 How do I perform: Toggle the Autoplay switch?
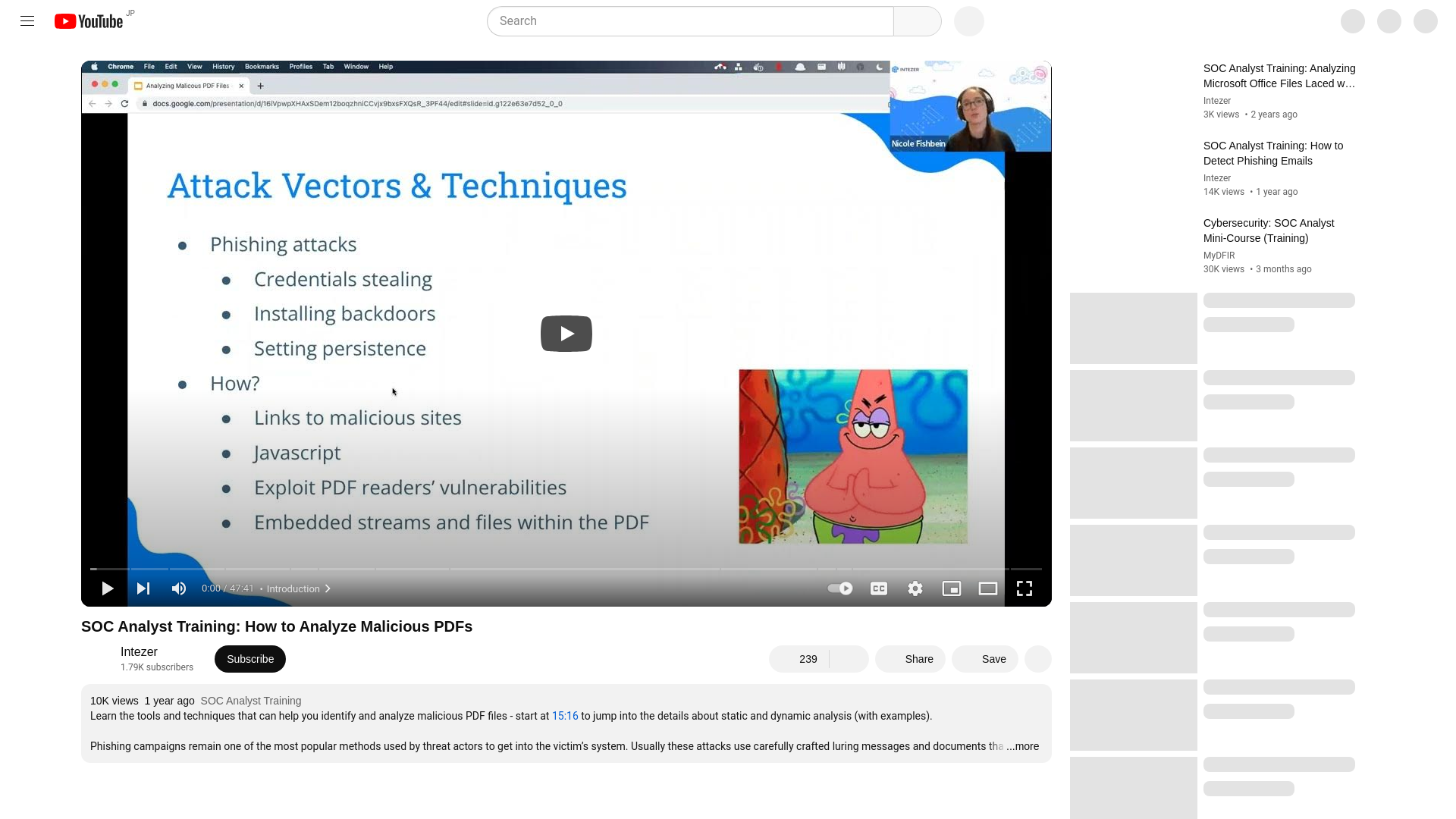click(x=840, y=588)
